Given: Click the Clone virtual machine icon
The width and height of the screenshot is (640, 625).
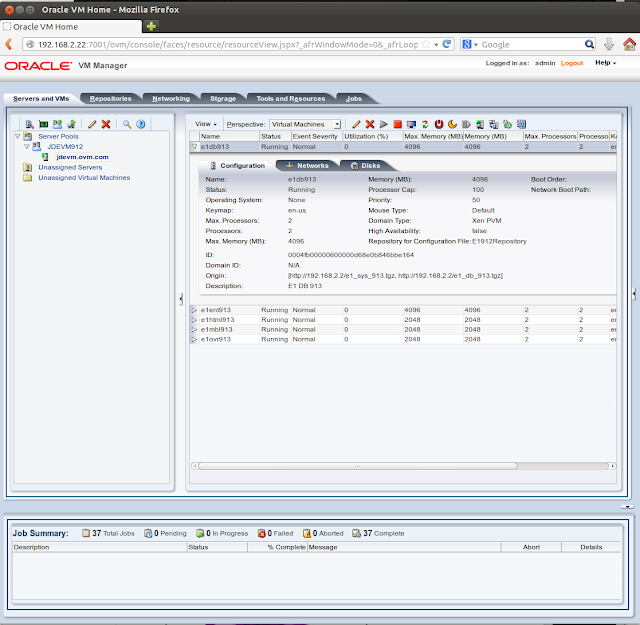Looking at the screenshot, I should (x=494, y=124).
